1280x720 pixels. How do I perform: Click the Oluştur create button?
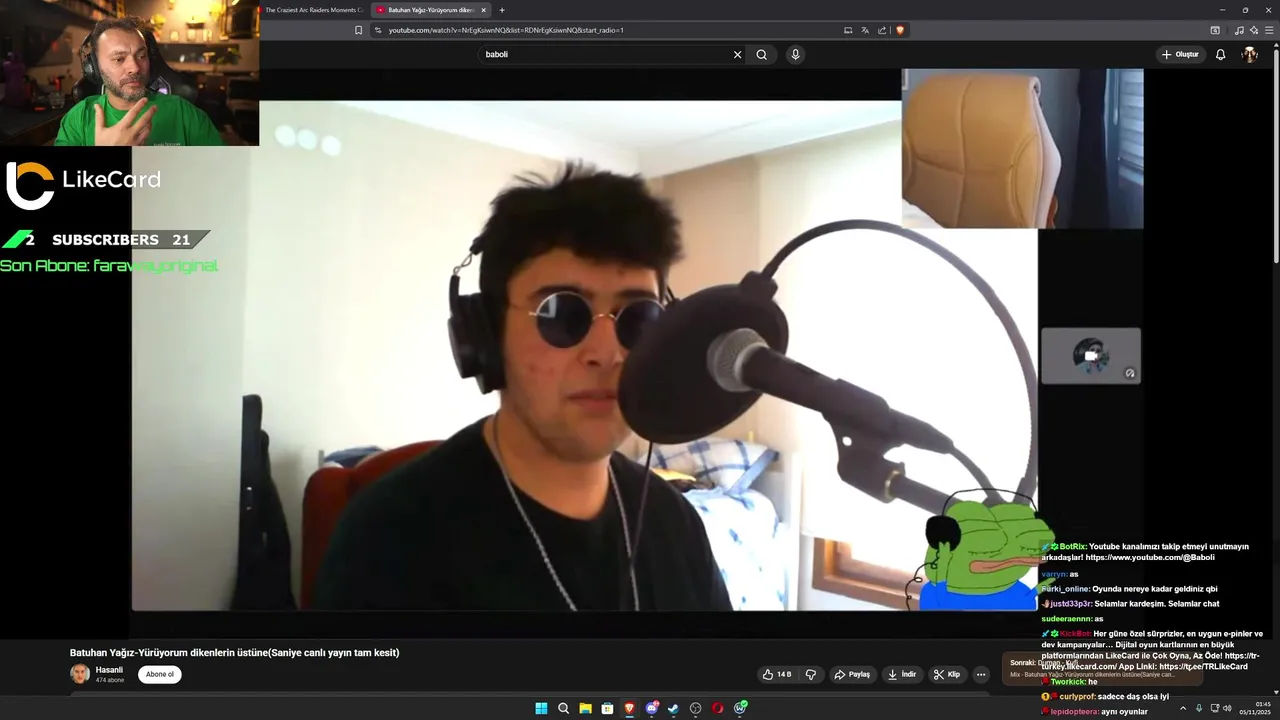(x=1181, y=55)
